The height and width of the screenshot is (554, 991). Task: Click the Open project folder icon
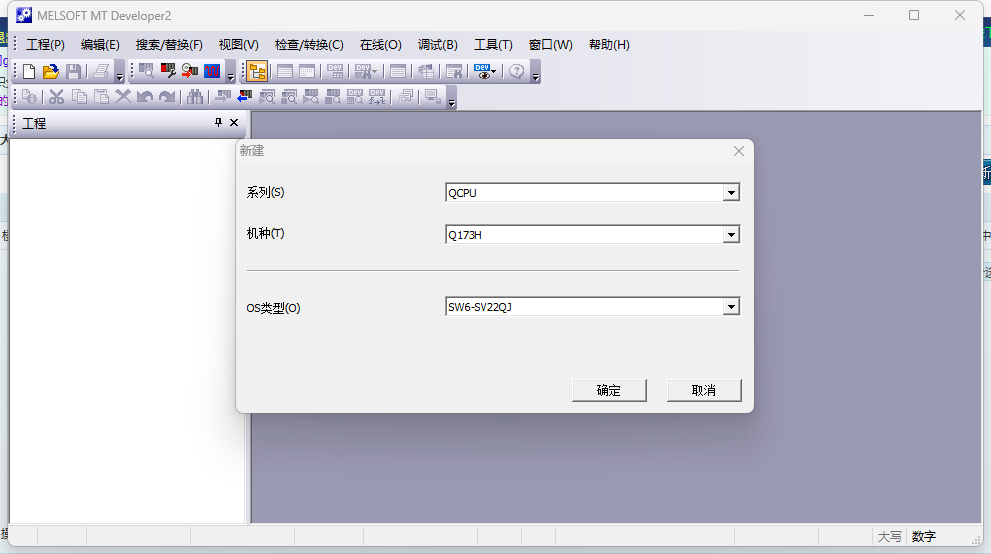point(51,71)
